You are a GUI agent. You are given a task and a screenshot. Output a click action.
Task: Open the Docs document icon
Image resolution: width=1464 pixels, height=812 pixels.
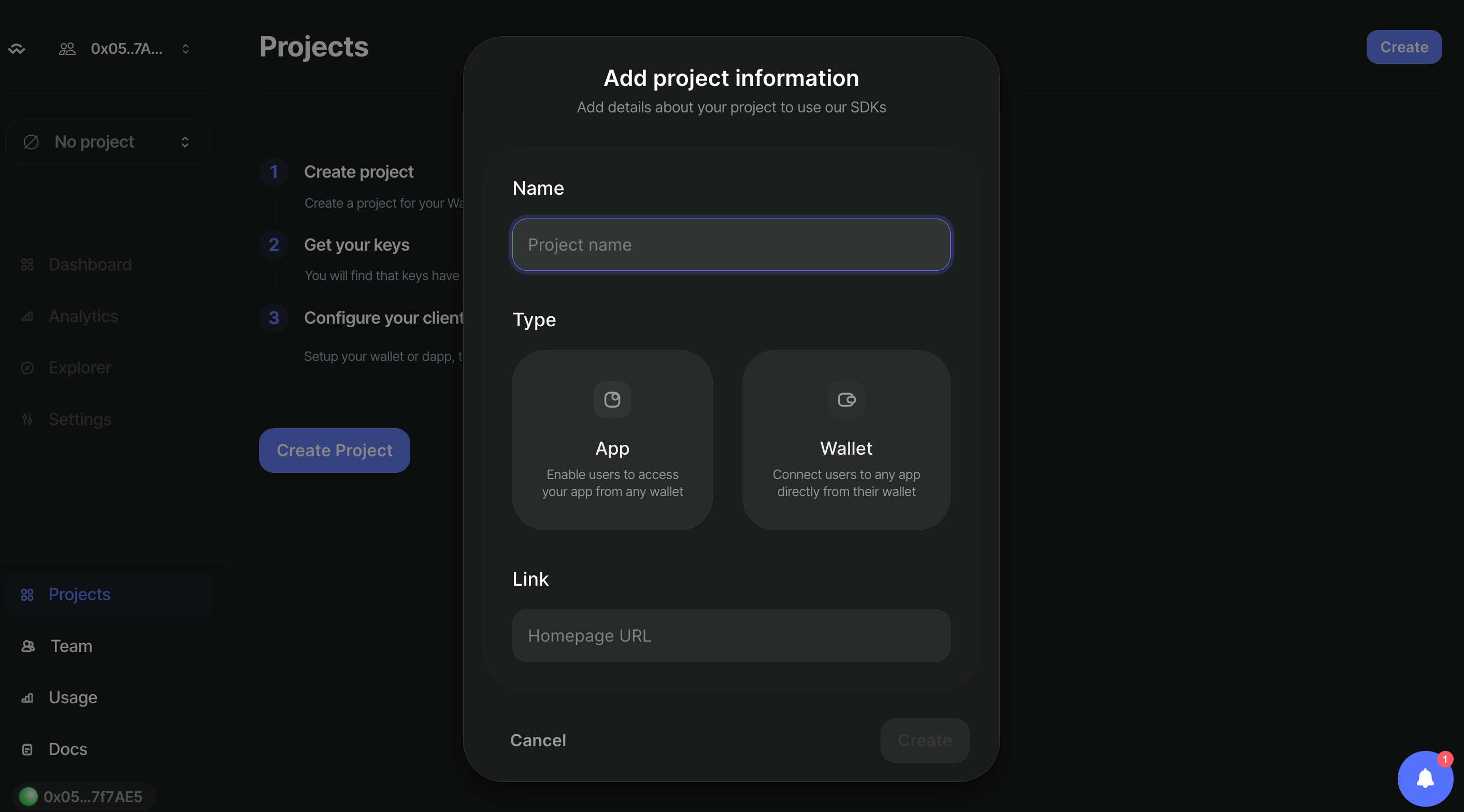pyautogui.click(x=27, y=749)
